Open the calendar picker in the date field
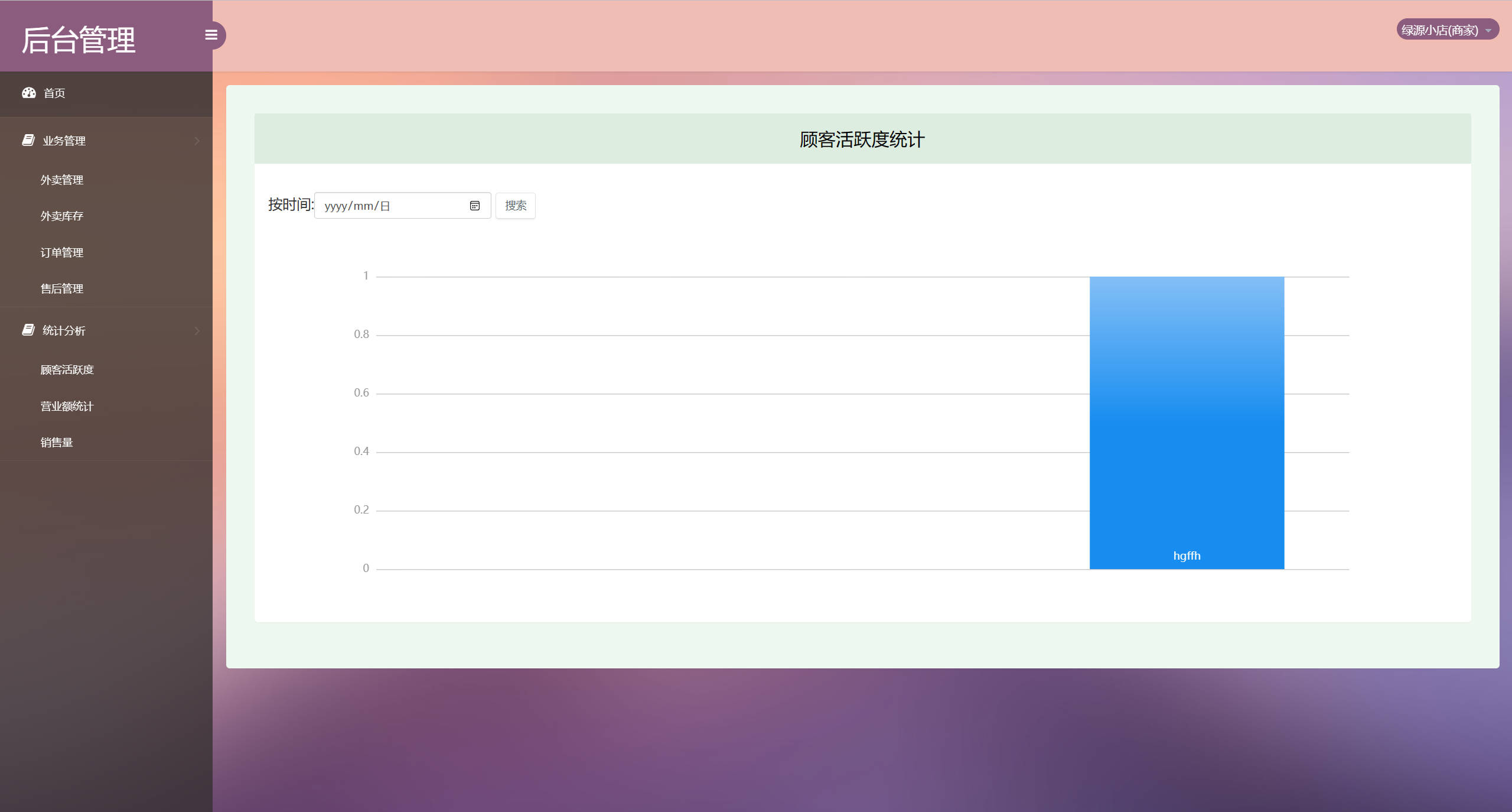The image size is (1512, 812). click(x=474, y=205)
